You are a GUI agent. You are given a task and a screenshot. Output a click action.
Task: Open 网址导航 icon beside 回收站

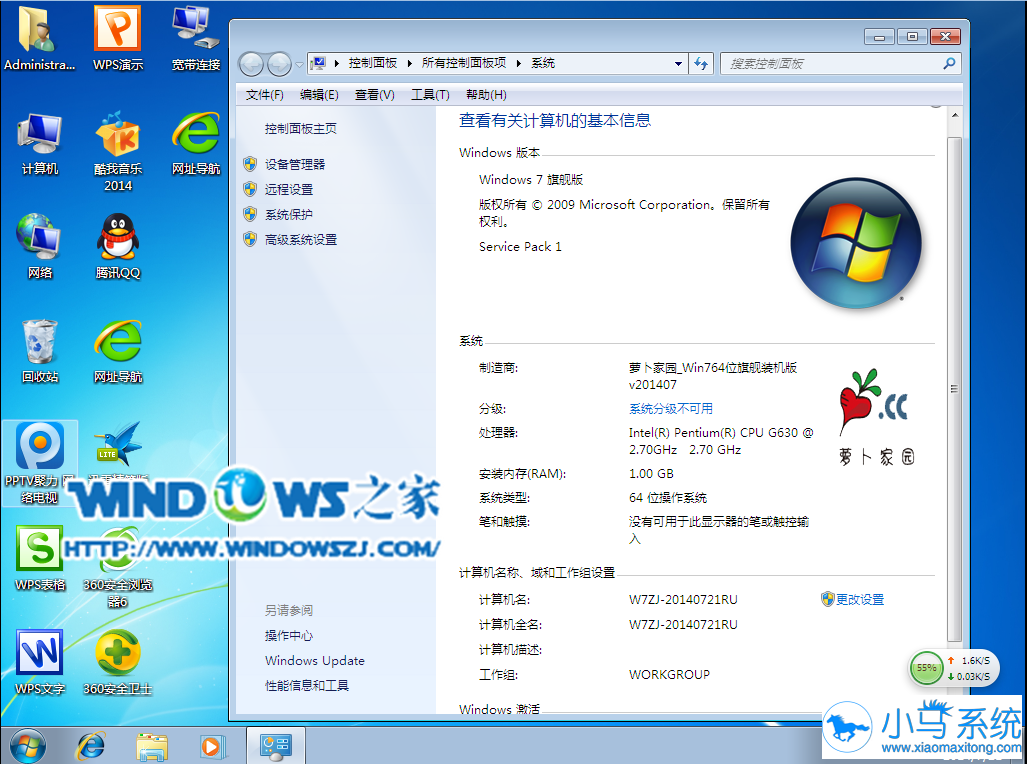pyautogui.click(x=118, y=351)
